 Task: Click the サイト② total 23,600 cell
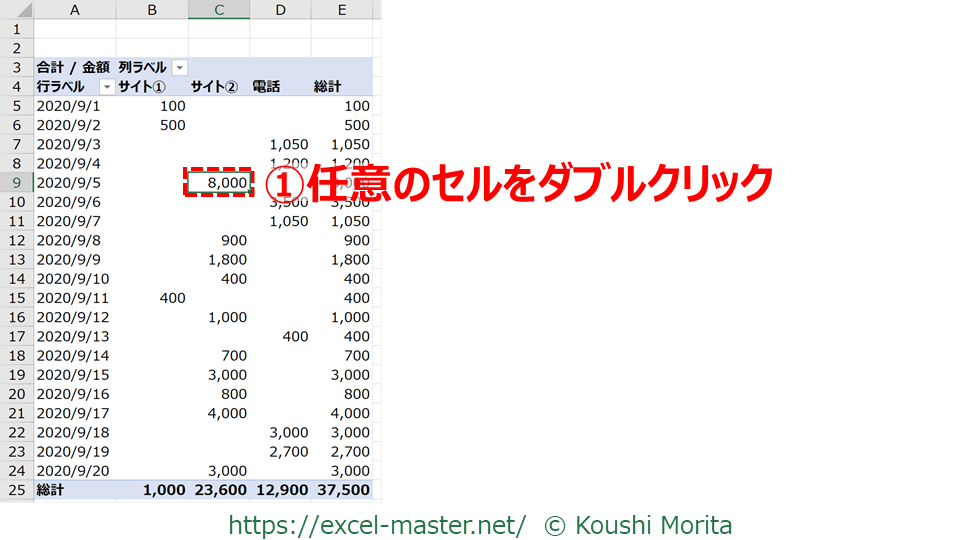point(220,490)
